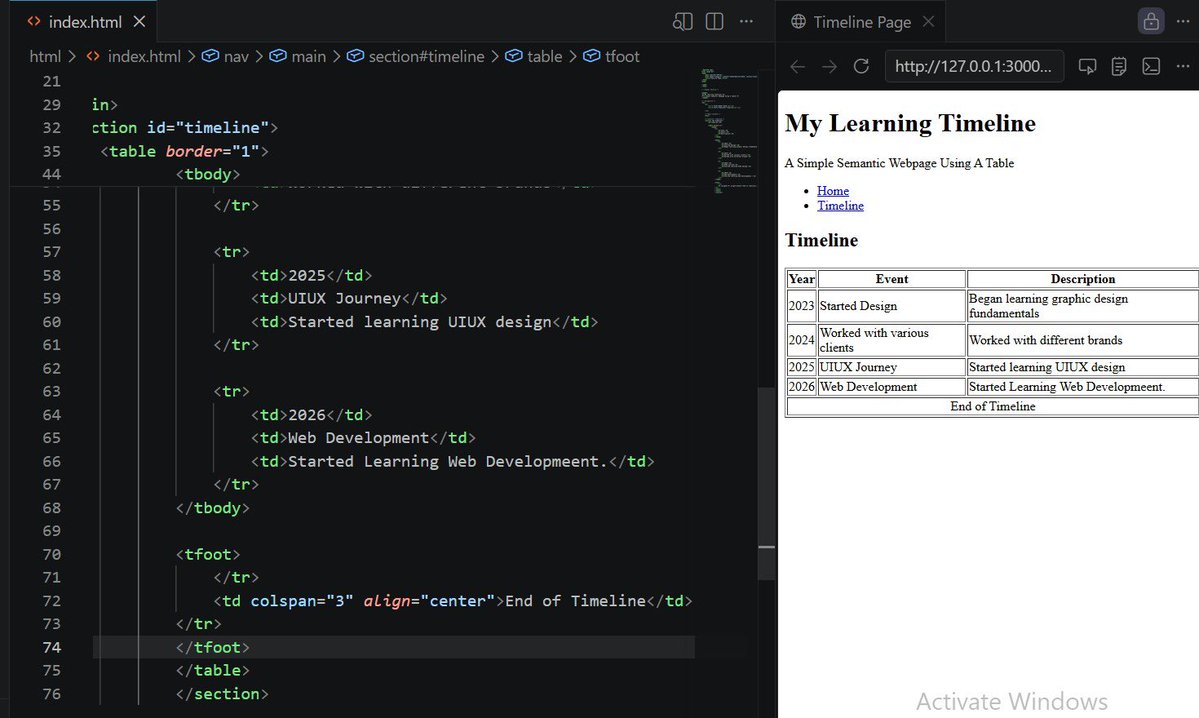This screenshot has height=718, width=1199.
Task: Switch to the Timeline Page preview tab
Action: 861,22
